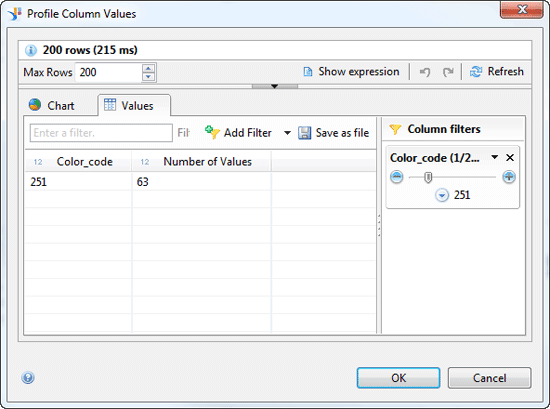Click Show expression document icon
550x409 pixels.
308,72
